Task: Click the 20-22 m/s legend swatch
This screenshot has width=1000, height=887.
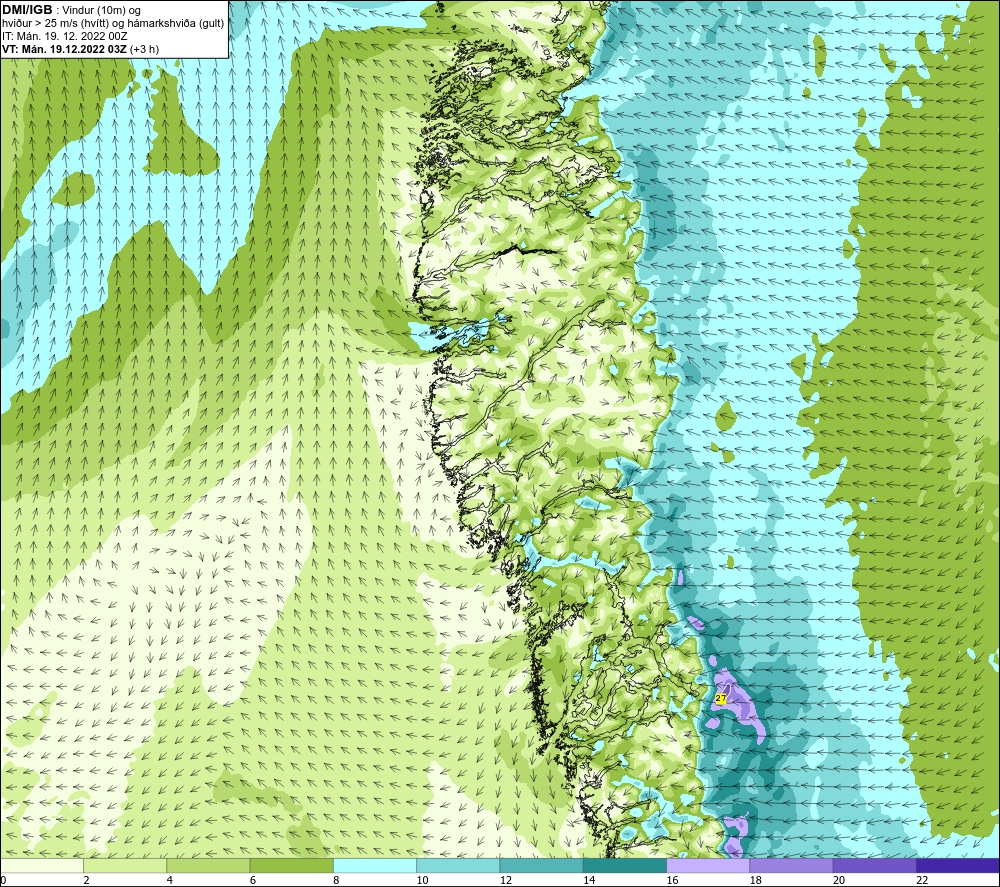Action: [x=874, y=865]
